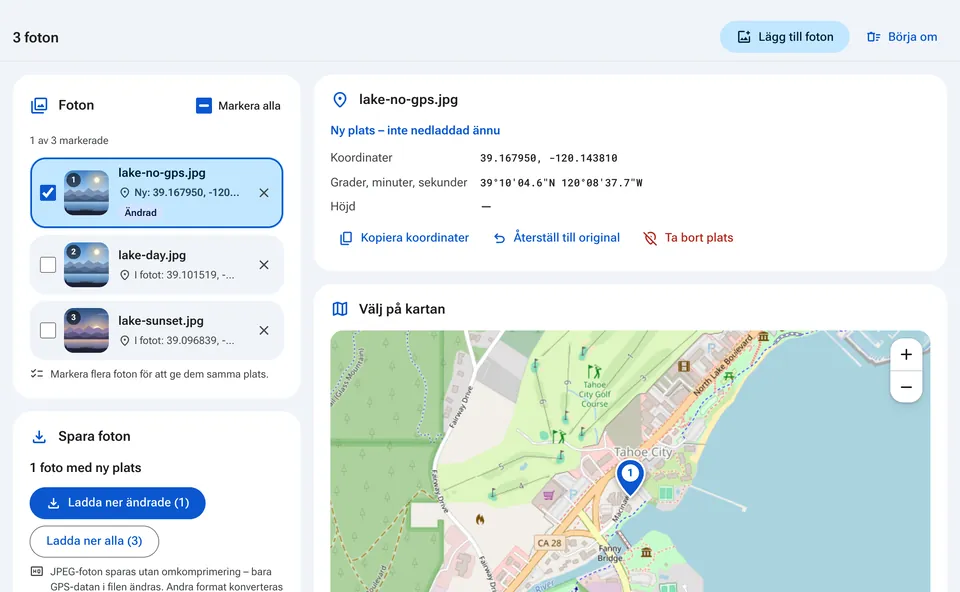Screen dimensions: 960x592
Task: Click Ta bort plats
Action: [688, 238]
